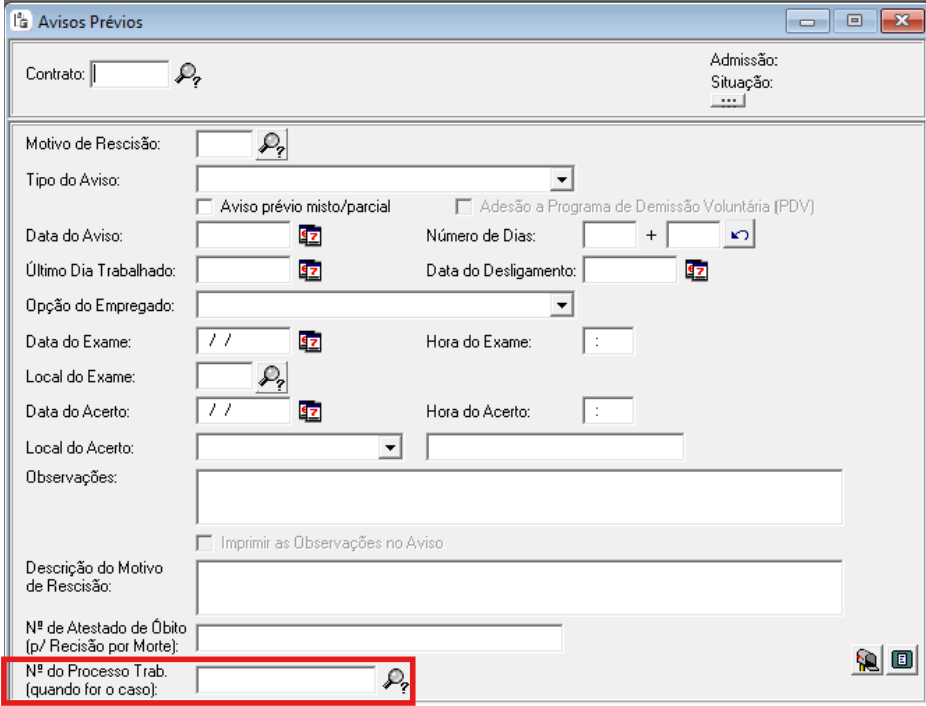This screenshot has height=706, width=926.
Task: Click the icon left of the green book
Action: coord(867,660)
